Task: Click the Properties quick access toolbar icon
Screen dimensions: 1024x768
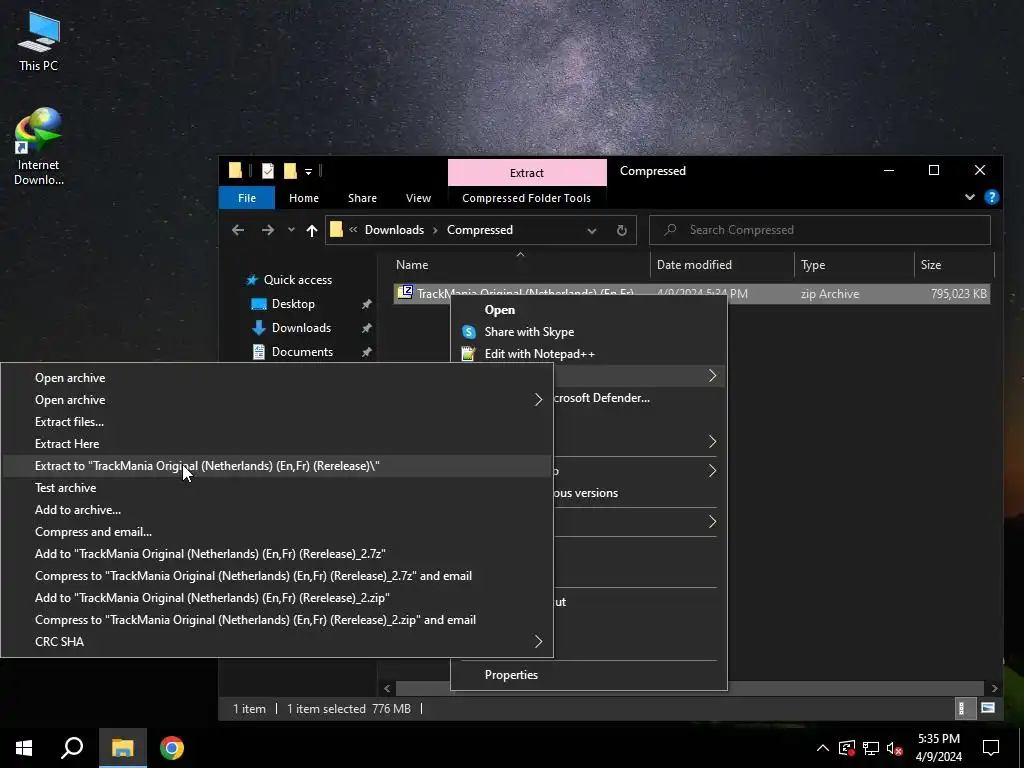Action: [268, 171]
